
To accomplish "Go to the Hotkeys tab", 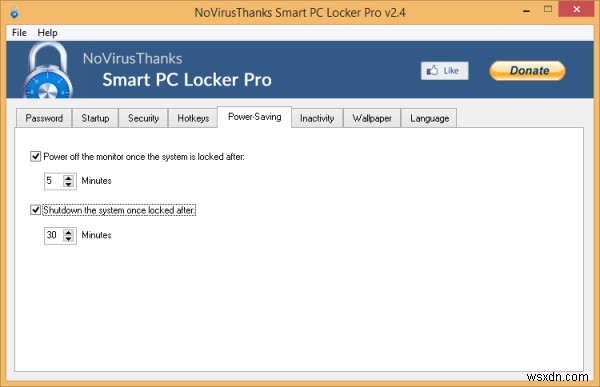I will [x=193, y=118].
